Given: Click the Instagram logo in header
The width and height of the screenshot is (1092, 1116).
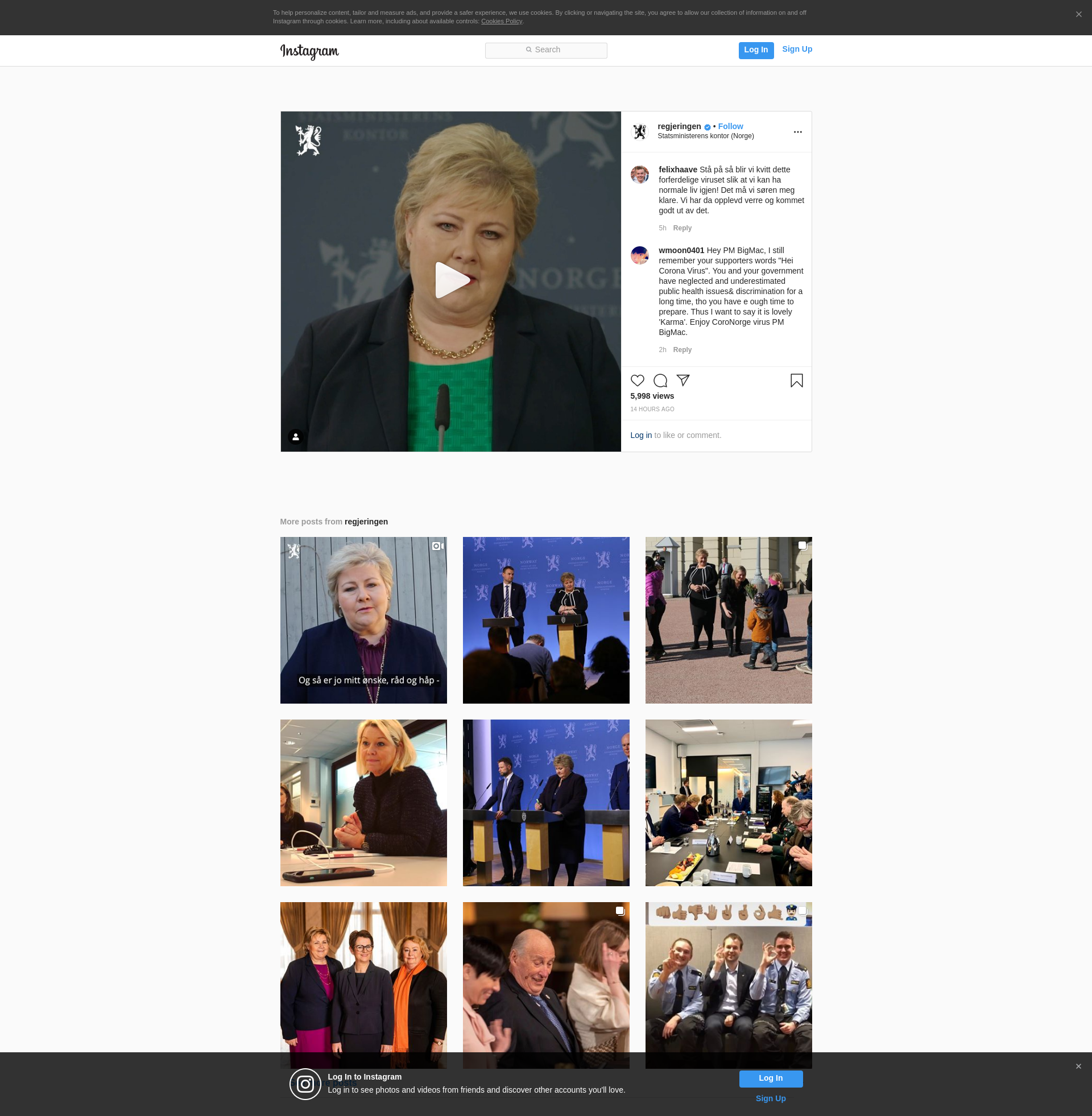Looking at the screenshot, I should pyautogui.click(x=309, y=51).
